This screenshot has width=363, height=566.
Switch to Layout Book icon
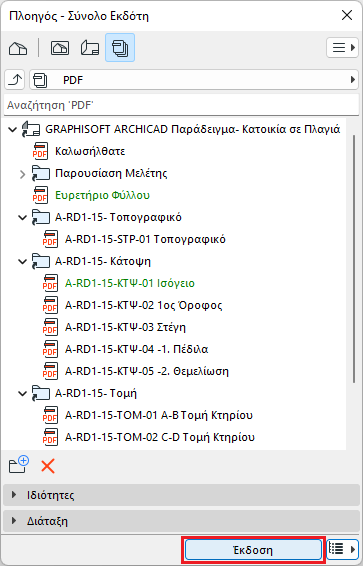coord(90,48)
